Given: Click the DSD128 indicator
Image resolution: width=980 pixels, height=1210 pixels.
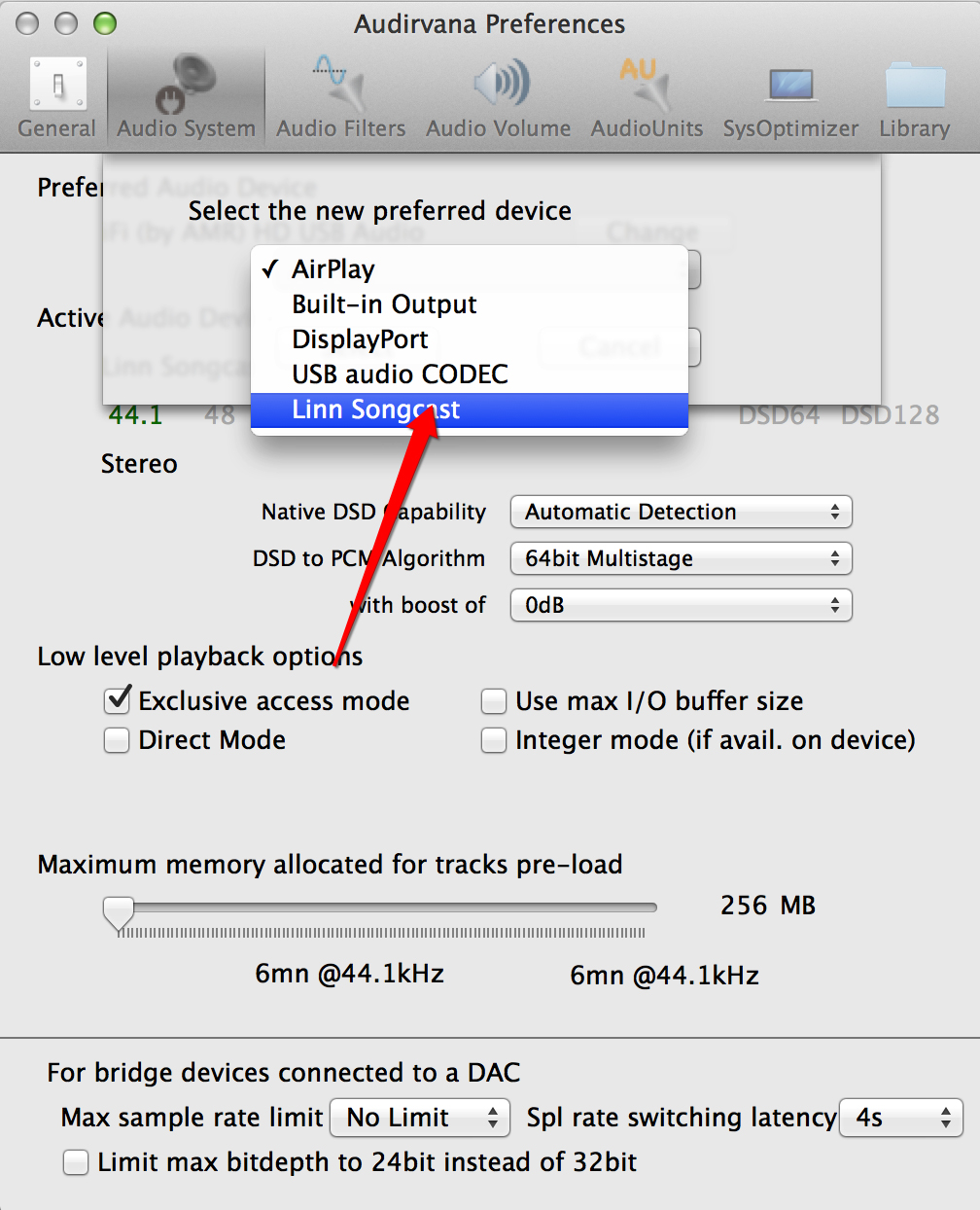Looking at the screenshot, I should [891, 415].
